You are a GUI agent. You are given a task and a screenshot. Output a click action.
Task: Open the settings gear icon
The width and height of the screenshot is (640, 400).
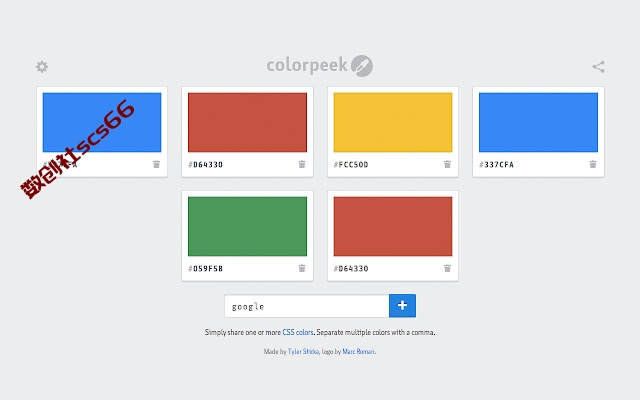tap(42, 67)
